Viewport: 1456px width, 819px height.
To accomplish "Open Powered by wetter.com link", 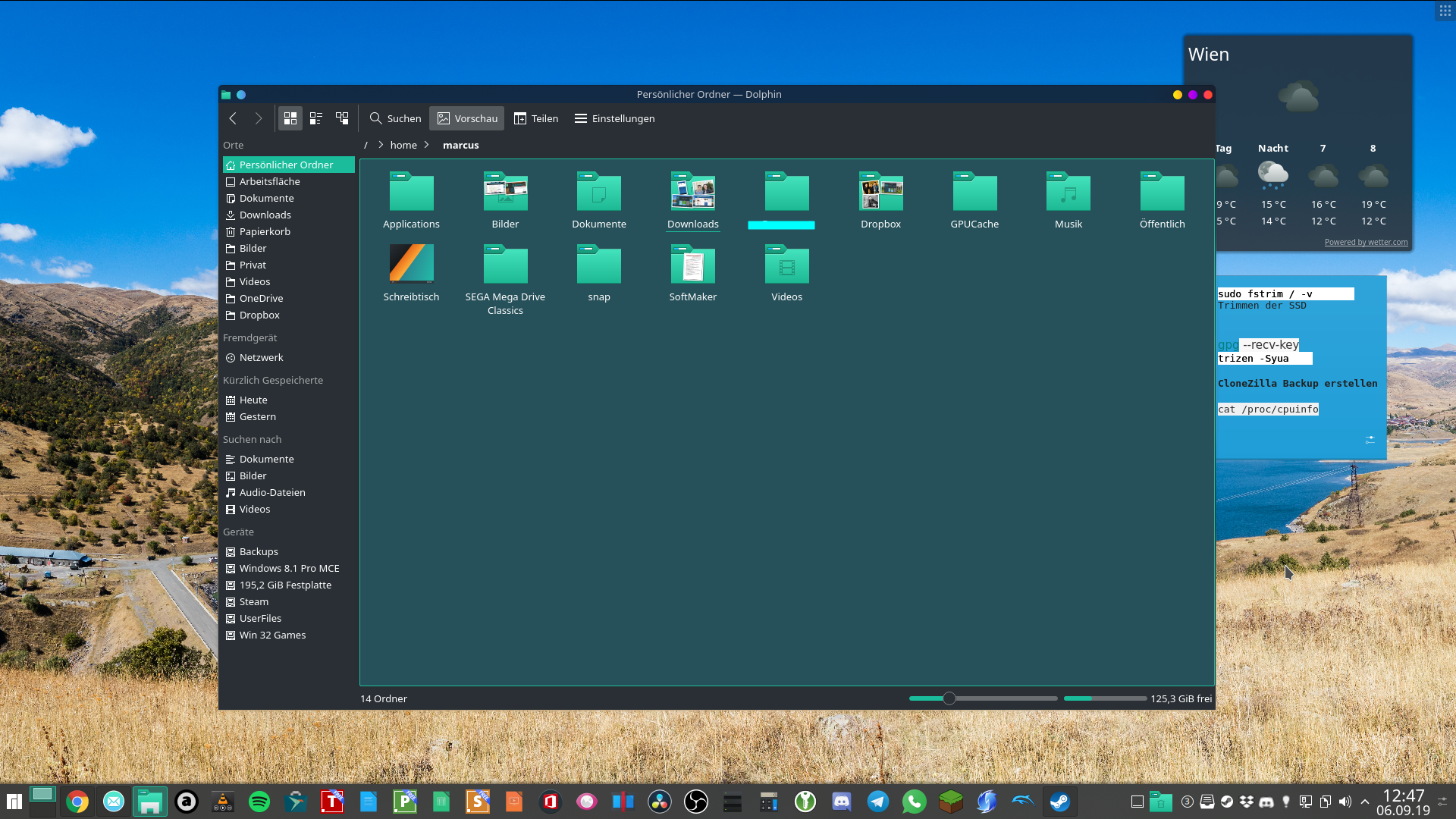I will point(1366,242).
